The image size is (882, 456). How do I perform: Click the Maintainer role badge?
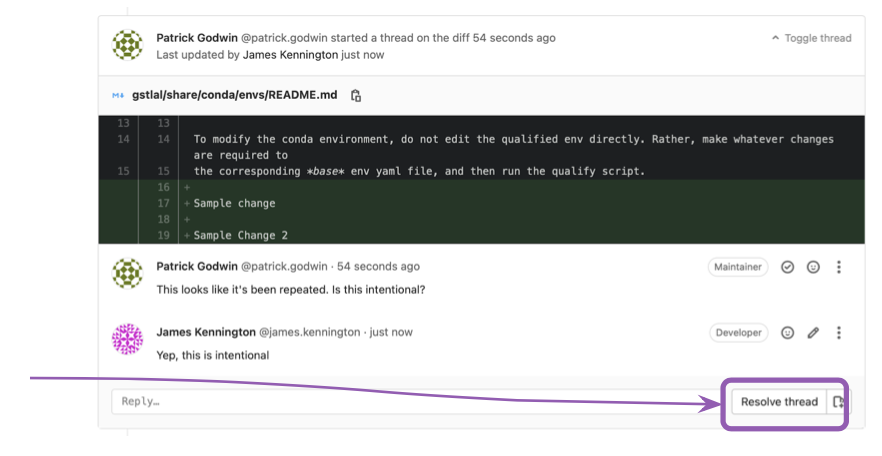tap(738, 267)
